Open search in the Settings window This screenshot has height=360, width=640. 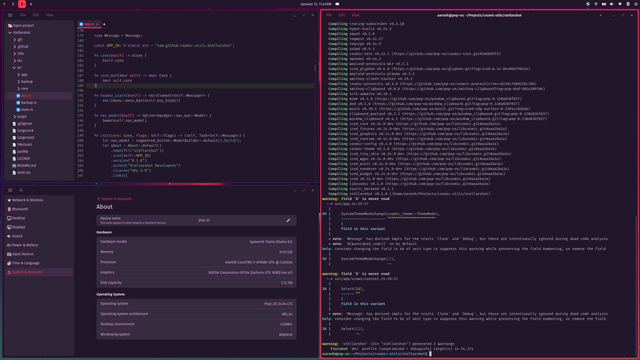[21, 190]
